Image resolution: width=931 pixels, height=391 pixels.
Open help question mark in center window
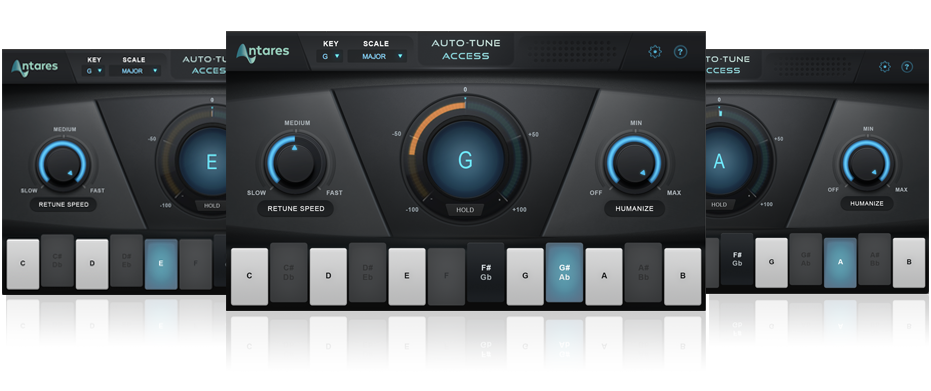680,52
